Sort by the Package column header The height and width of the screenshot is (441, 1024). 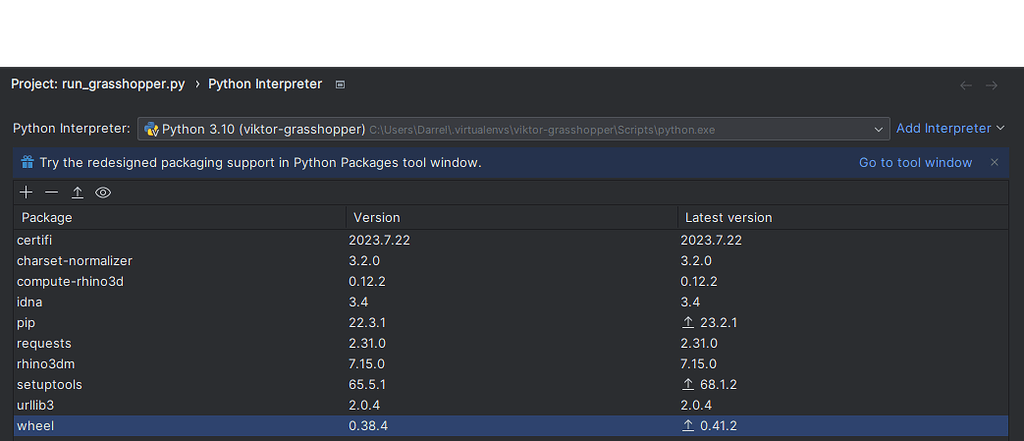click(x=180, y=218)
